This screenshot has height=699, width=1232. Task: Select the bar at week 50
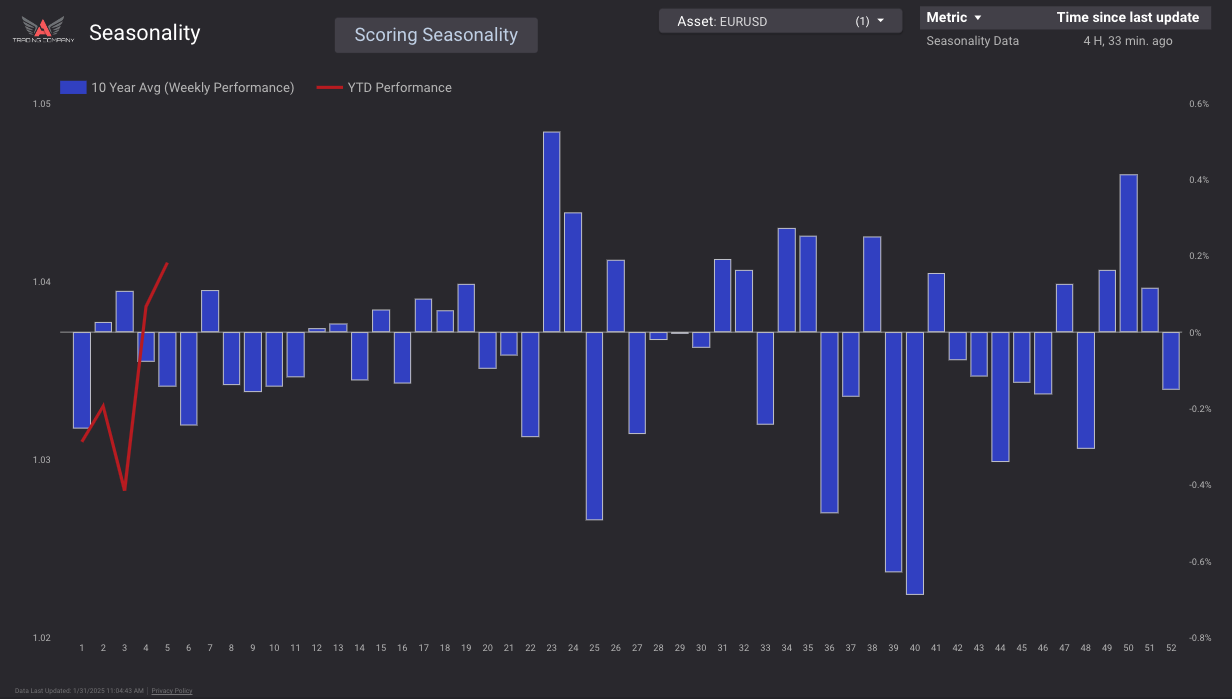click(x=1128, y=250)
